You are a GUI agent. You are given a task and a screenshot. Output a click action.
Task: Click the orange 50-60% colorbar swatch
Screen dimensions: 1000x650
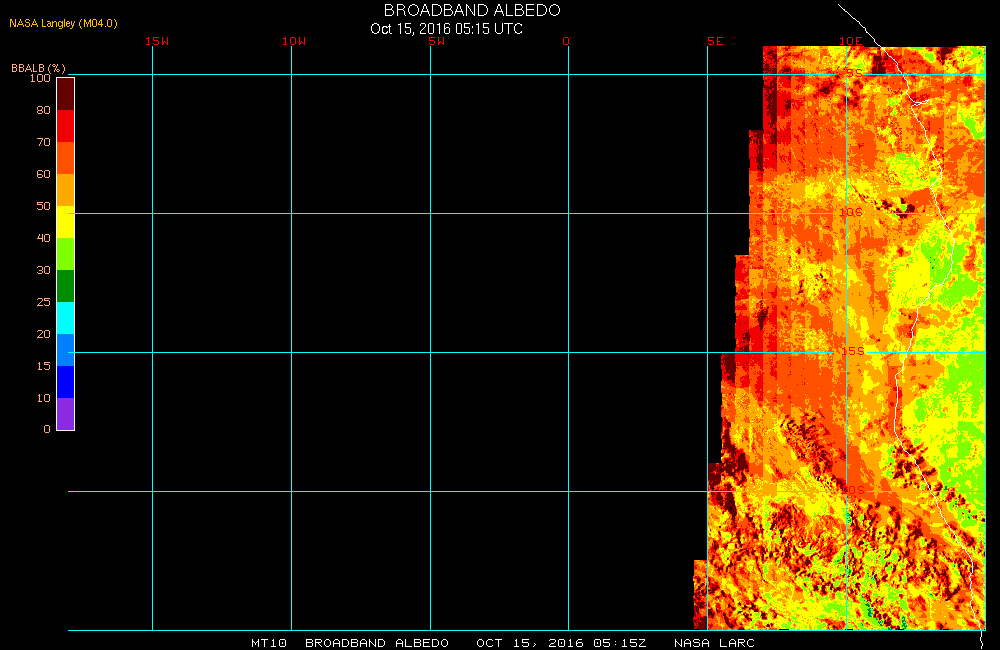click(65, 190)
